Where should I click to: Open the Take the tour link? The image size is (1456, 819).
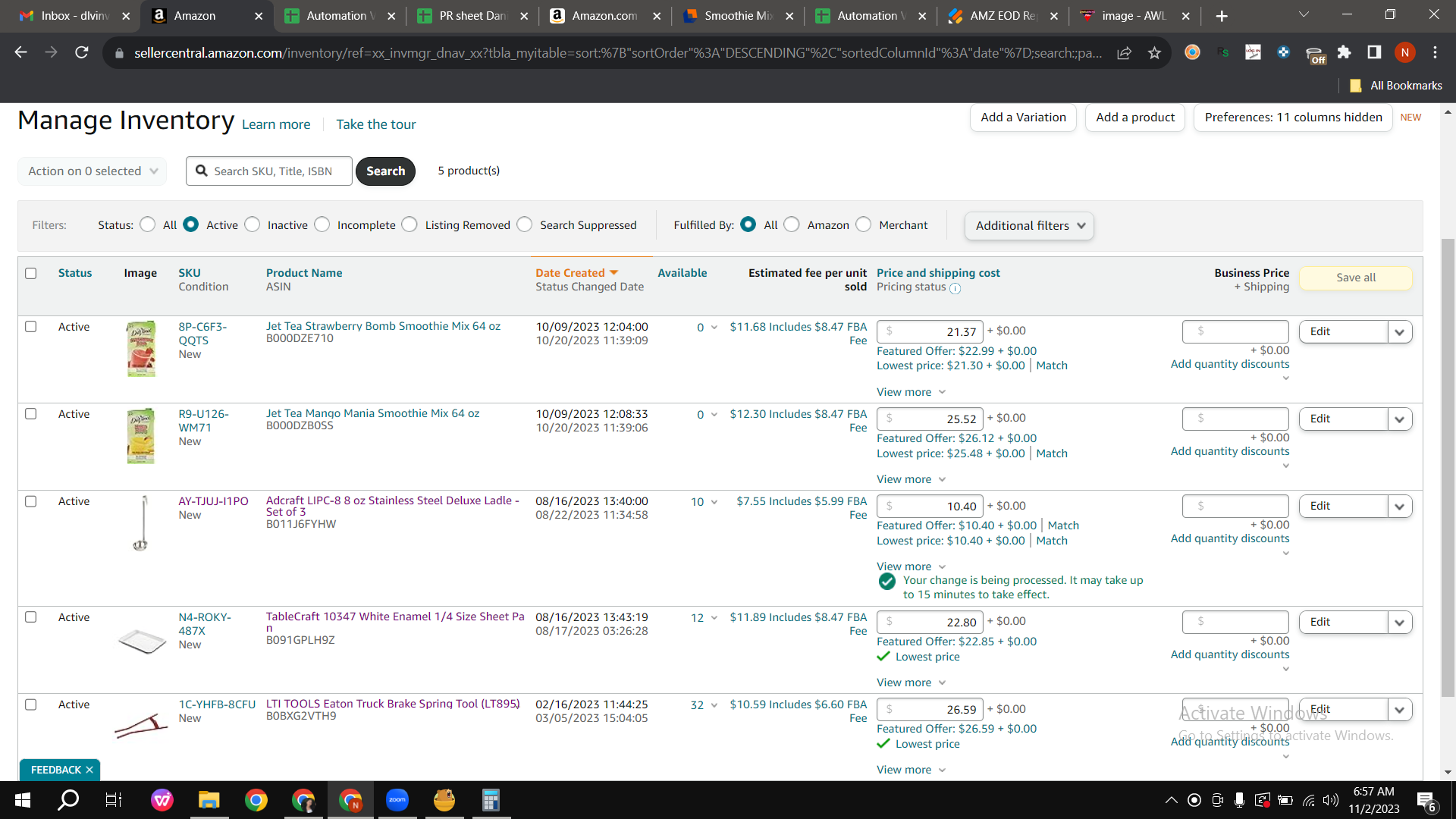pos(376,124)
